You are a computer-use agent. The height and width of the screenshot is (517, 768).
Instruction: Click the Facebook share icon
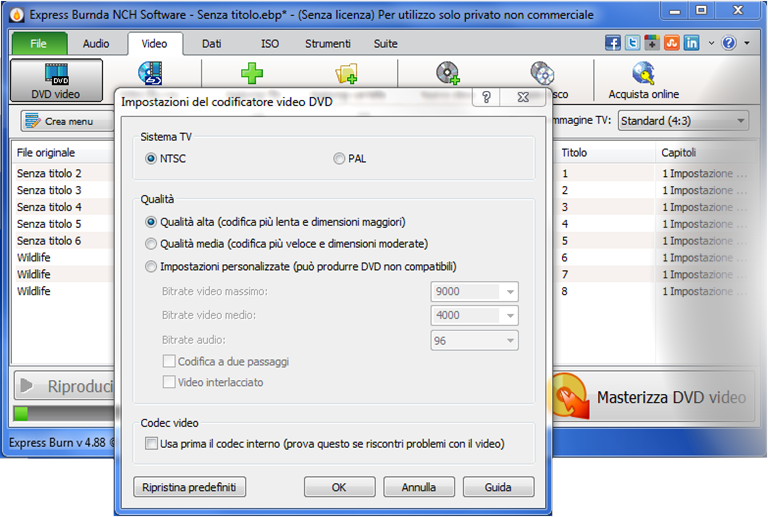(x=613, y=43)
